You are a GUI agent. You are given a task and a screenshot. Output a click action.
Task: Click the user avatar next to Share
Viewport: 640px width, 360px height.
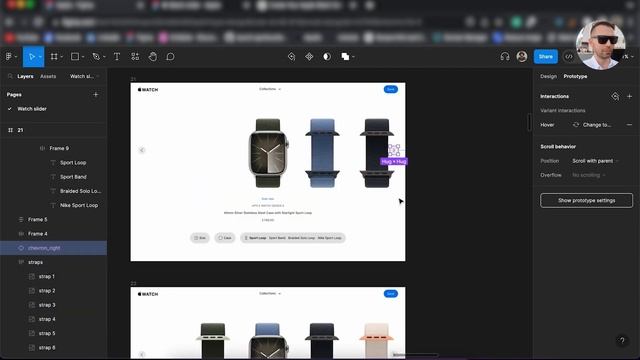coord(522,57)
